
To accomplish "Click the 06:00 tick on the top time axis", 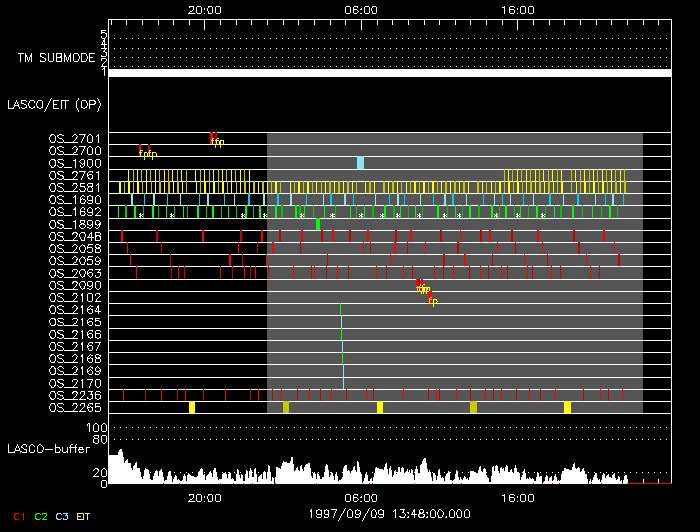I will (360, 10).
